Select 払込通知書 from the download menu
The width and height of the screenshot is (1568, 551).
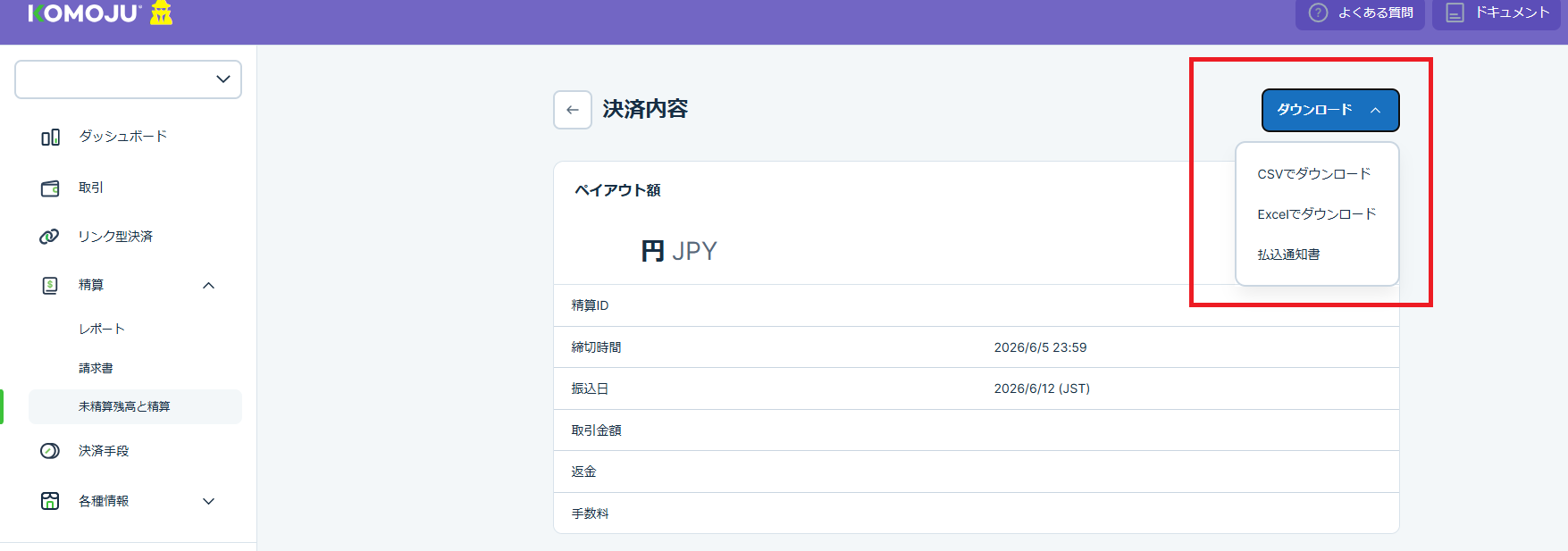[x=1288, y=255]
